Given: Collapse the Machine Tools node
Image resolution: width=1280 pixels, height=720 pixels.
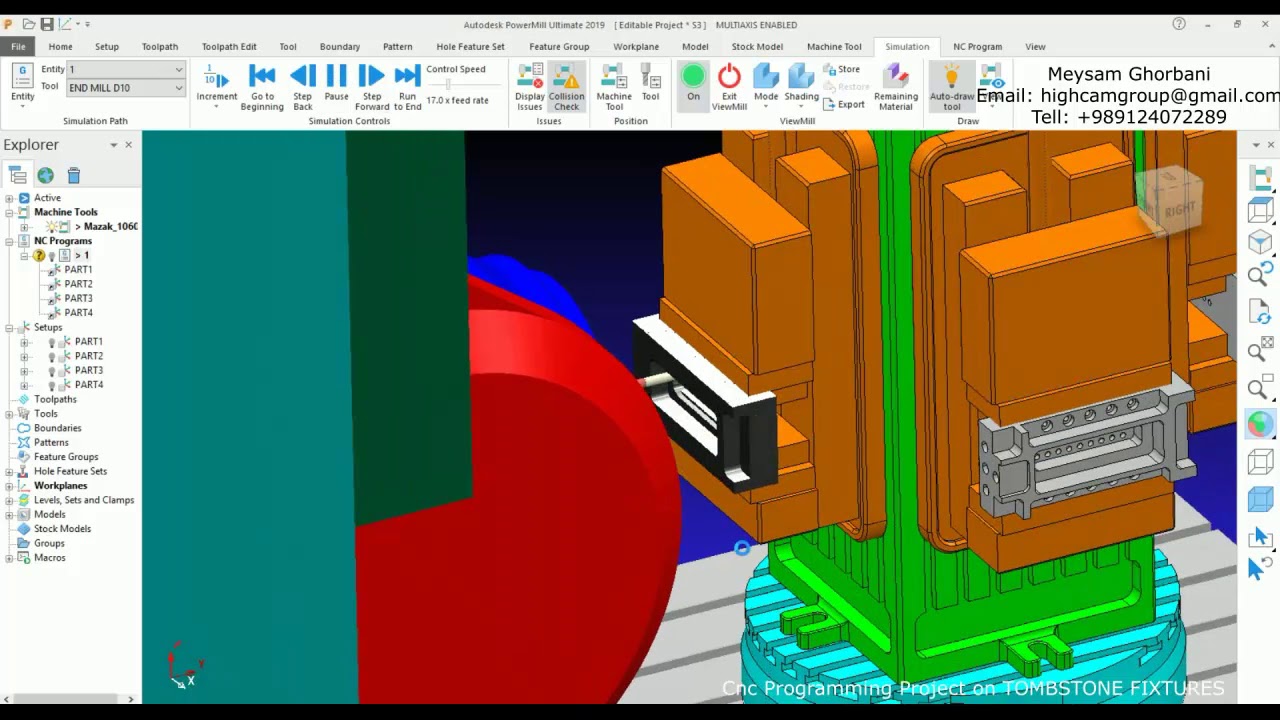Looking at the screenshot, I should [9, 212].
